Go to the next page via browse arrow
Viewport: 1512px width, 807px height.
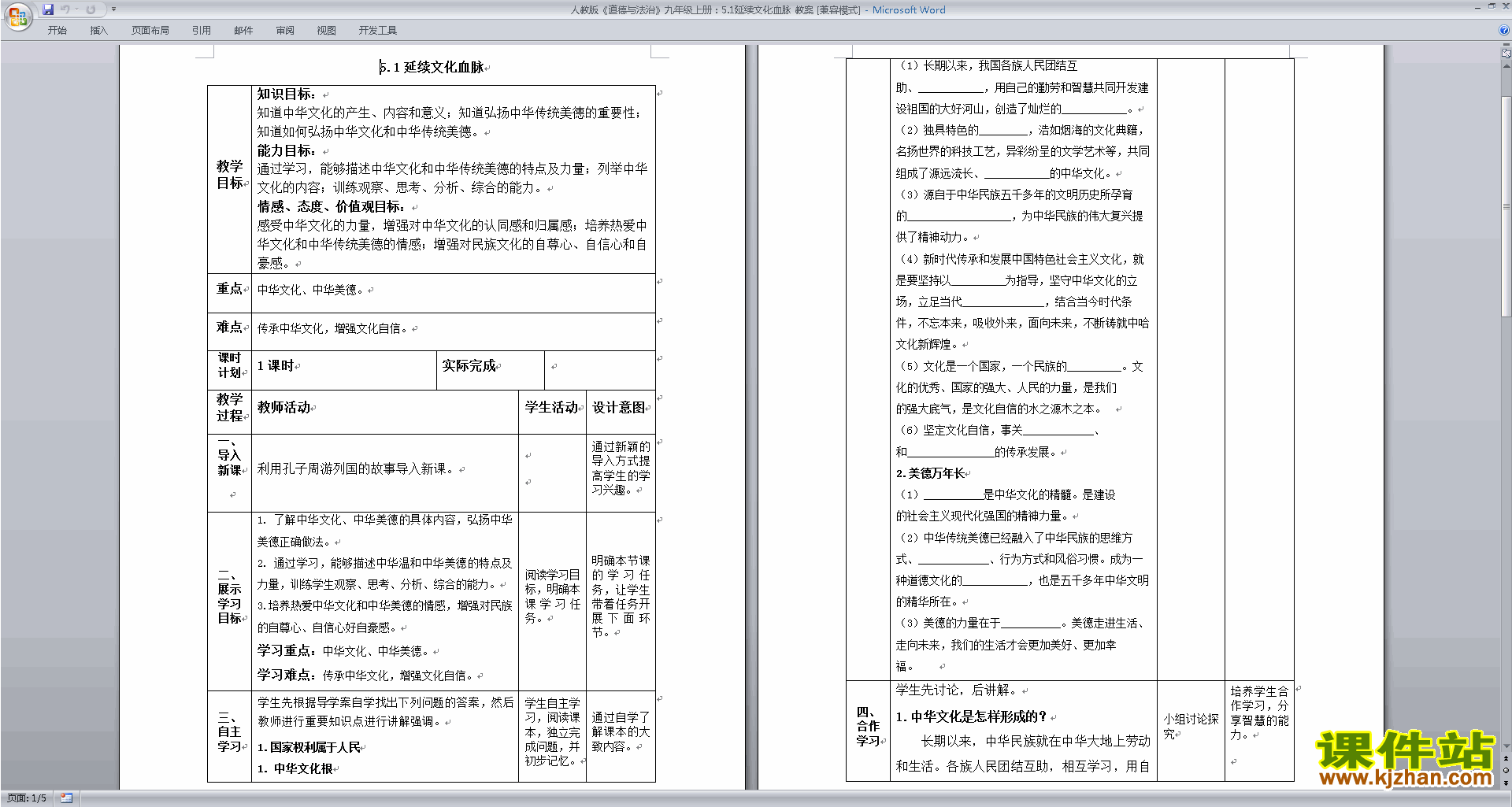tap(1506, 783)
